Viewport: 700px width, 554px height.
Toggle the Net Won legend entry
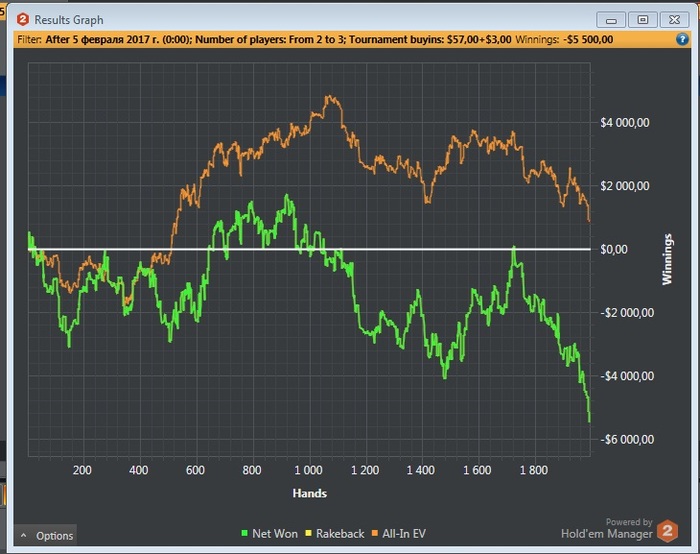point(269,533)
